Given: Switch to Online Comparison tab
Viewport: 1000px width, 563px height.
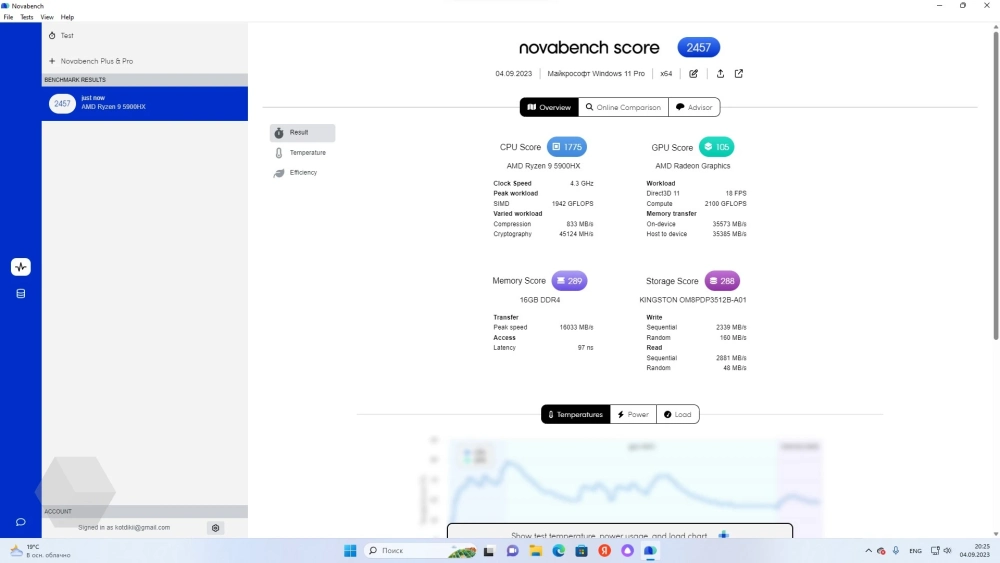Looking at the screenshot, I should pyautogui.click(x=623, y=107).
